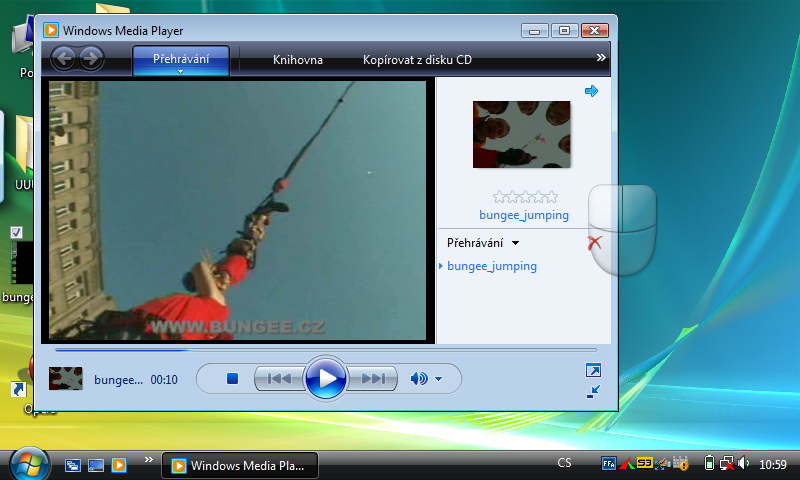This screenshot has width=800, height=480.
Task: Switch between windows via the quick launch icon
Action: [x=72, y=465]
